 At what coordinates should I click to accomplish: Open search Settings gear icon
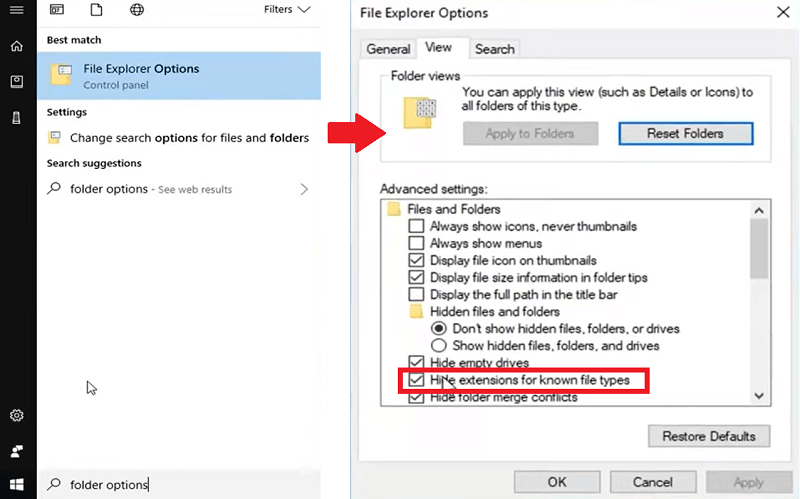16,415
